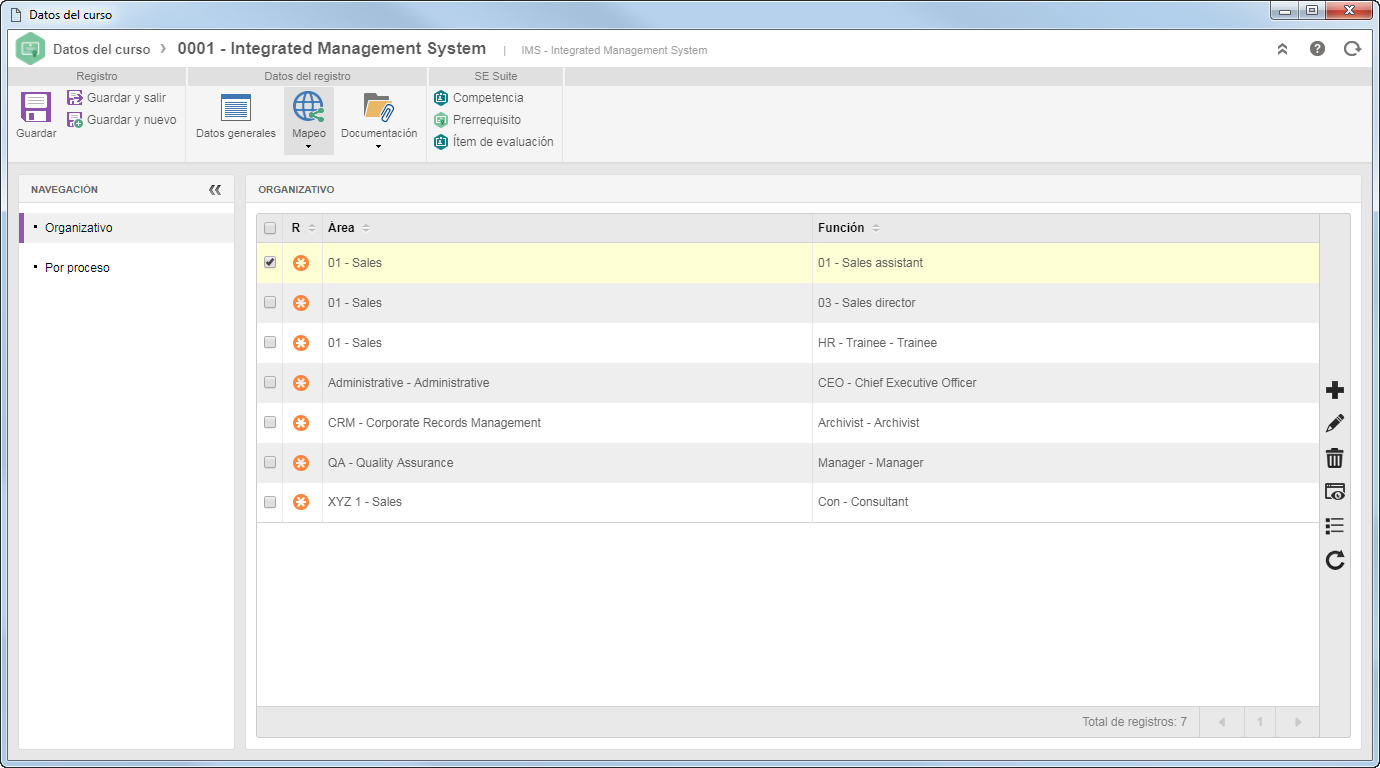Check the HR Trainee row checkbox
The height and width of the screenshot is (768, 1380).
270,342
